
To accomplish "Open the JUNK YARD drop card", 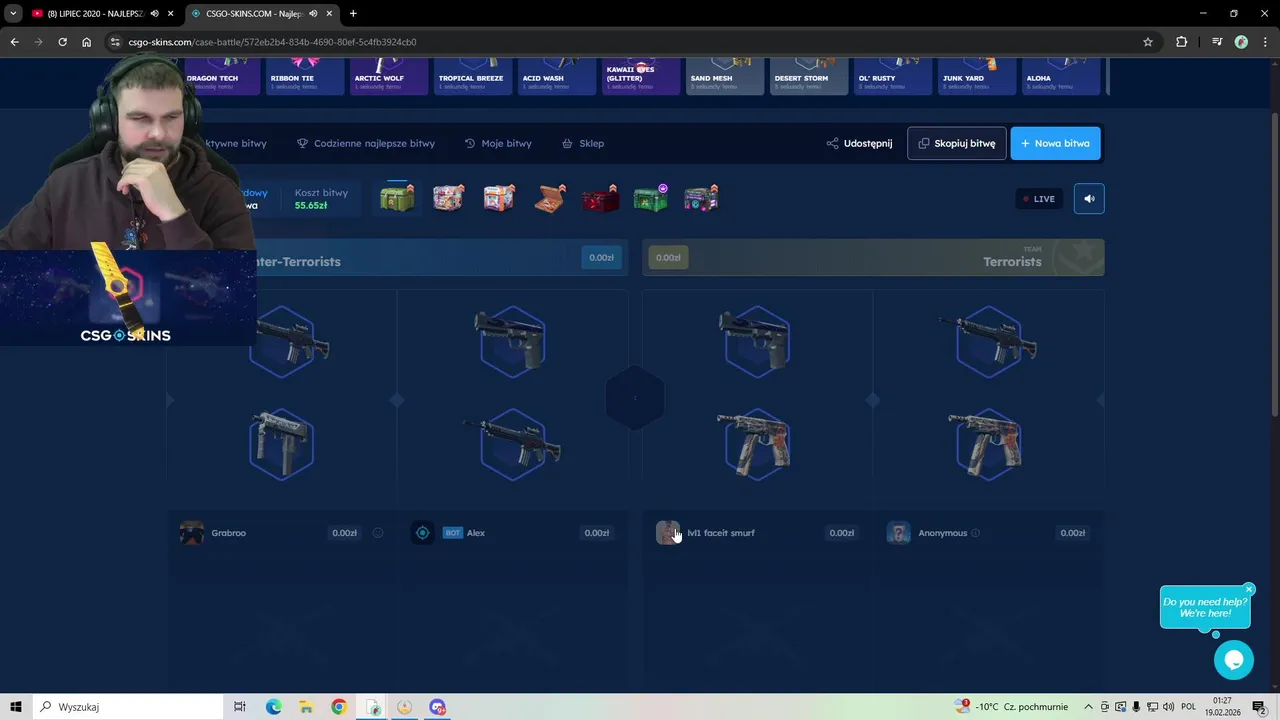I will (x=978, y=77).
